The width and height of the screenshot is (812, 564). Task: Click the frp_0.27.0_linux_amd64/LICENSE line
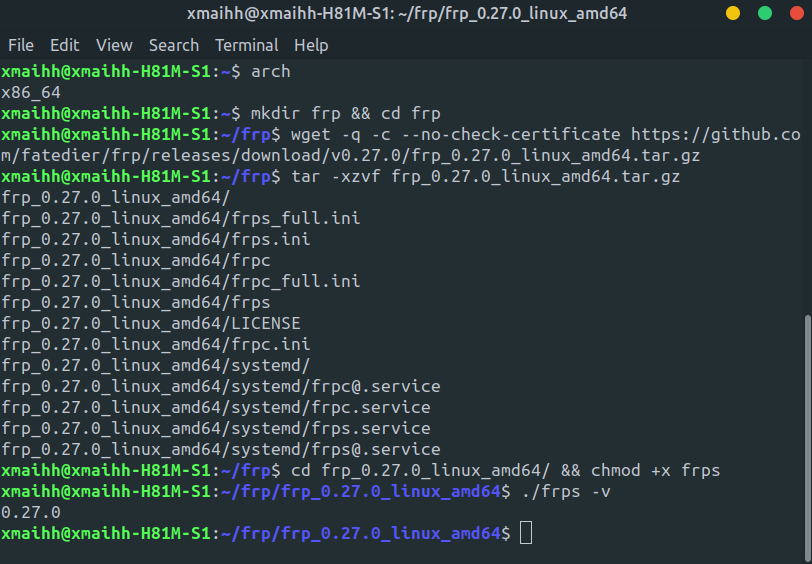coord(151,323)
